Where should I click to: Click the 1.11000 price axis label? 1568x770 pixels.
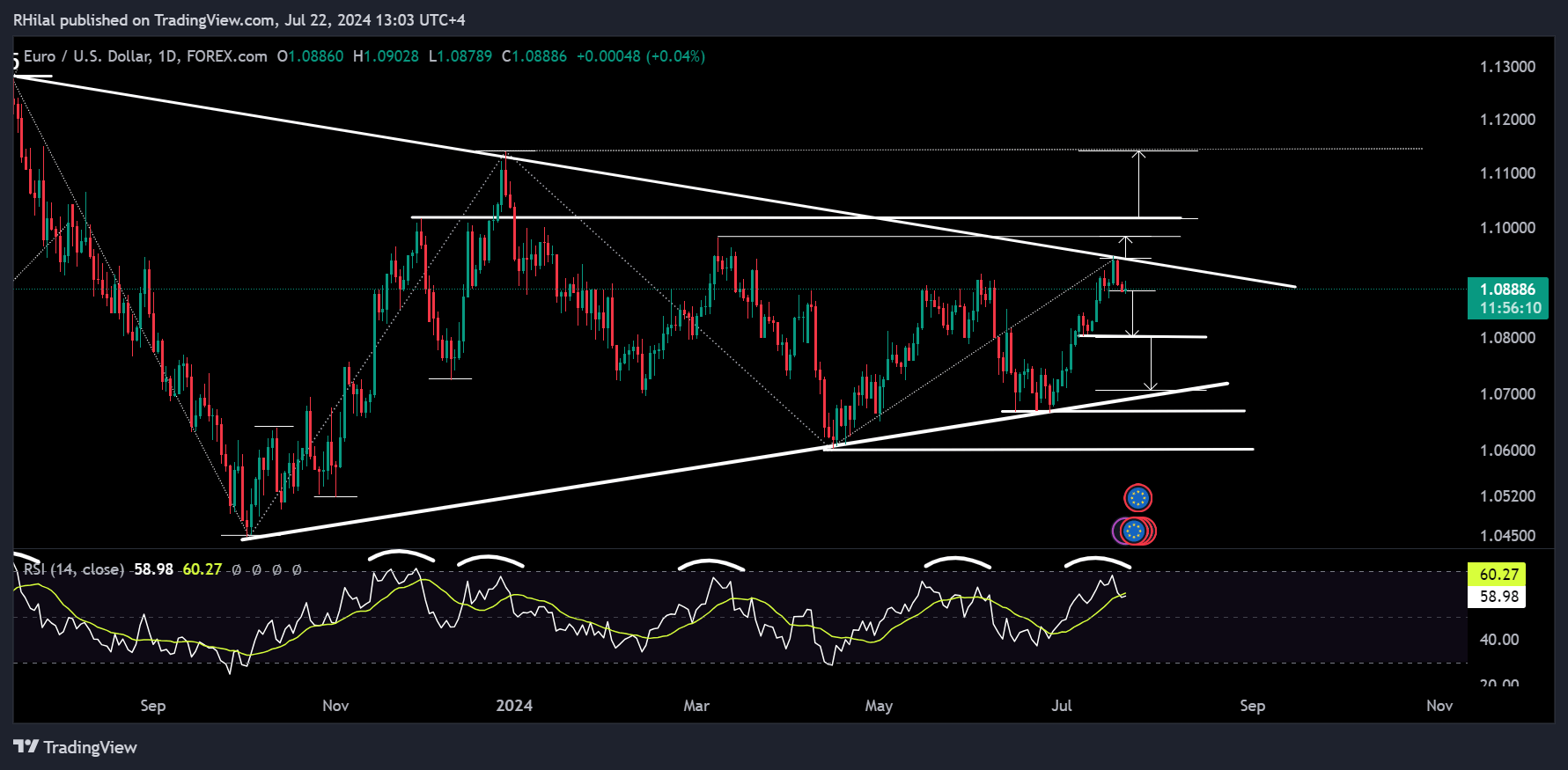tap(1507, 173)
